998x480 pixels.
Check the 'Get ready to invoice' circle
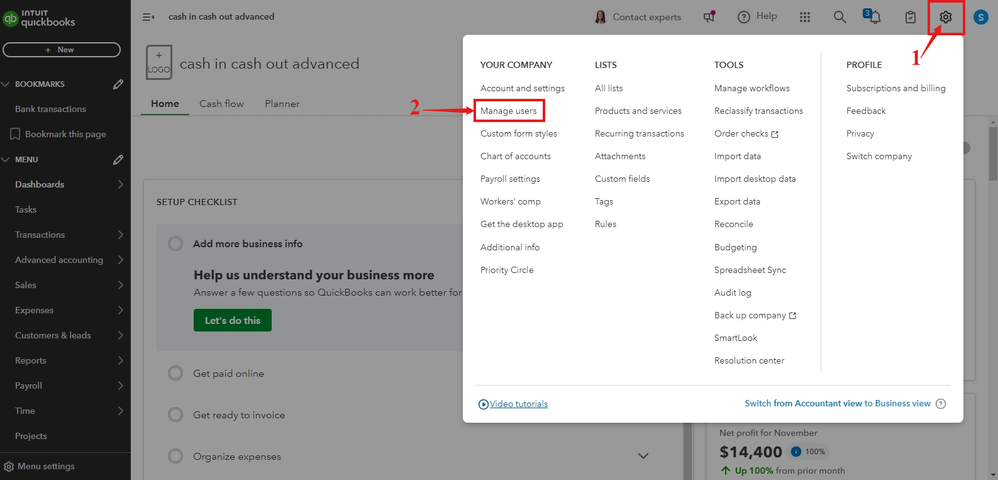pyautogui.click(x=176, y=415)
